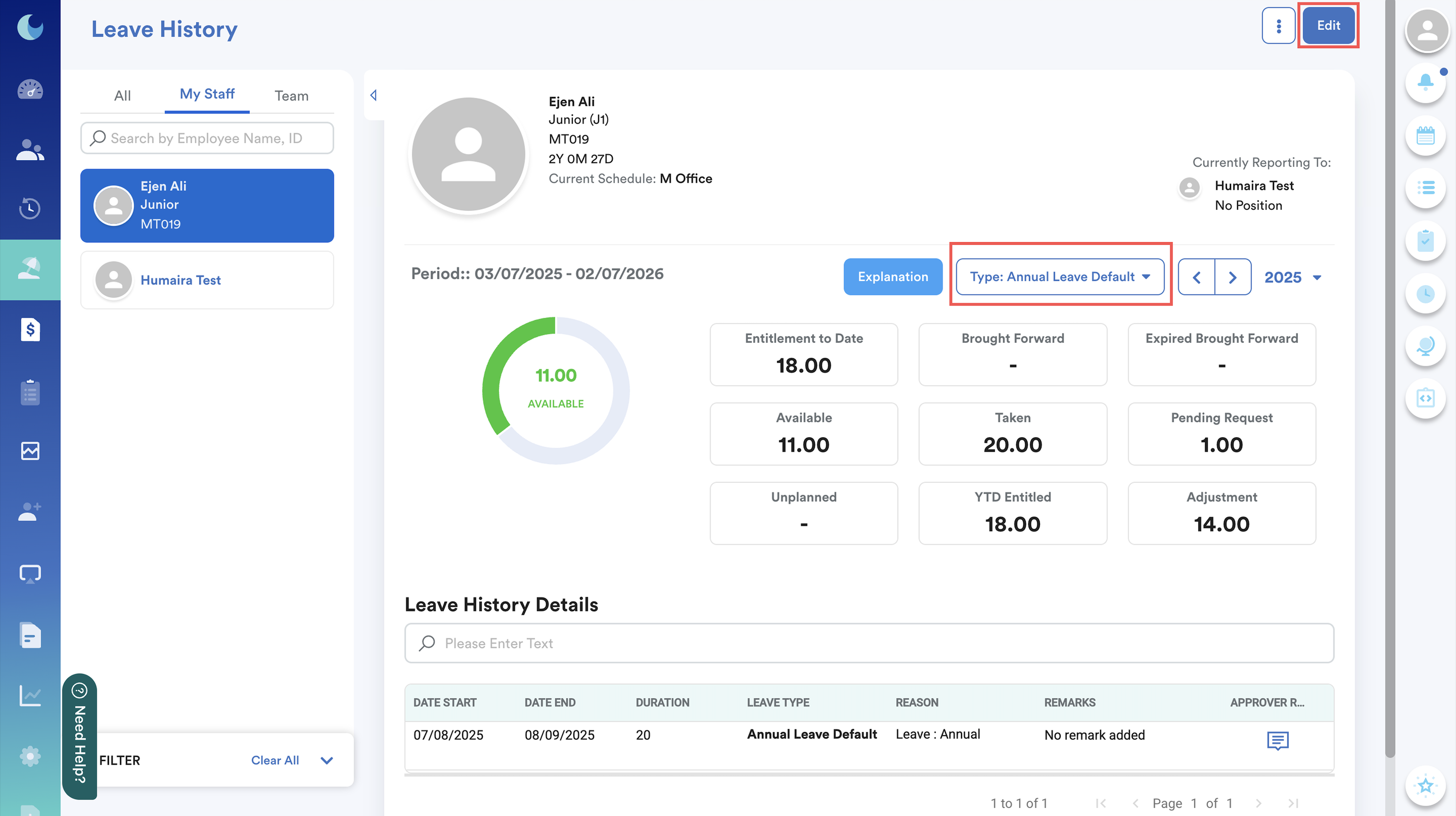Viewport: 1456px width, 816px height.
Task: Click the Explanation button
Action: point(892,277)
